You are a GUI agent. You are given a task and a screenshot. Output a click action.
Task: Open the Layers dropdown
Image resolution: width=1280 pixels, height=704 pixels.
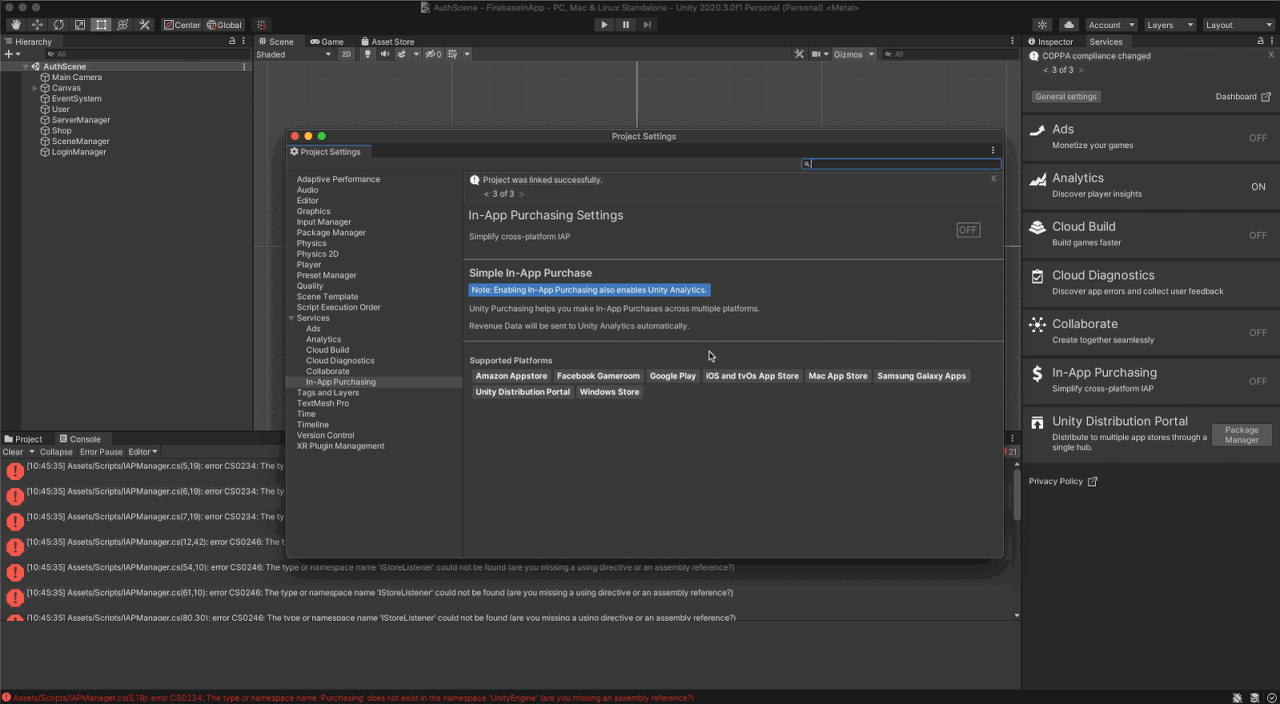(x=1169, y=25)
